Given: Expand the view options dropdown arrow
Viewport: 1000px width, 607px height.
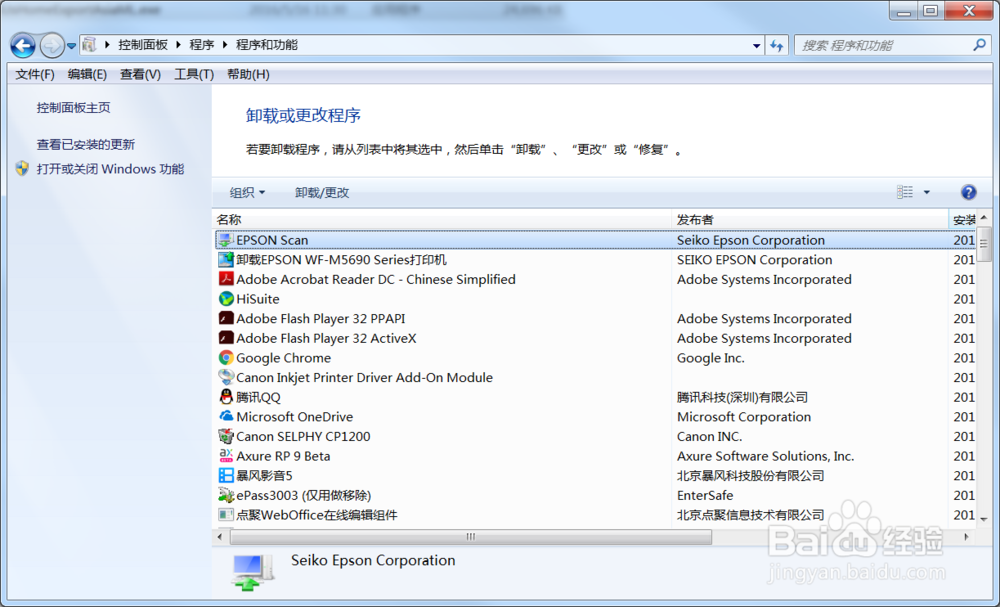Looking at the screenshot, I should point(927,192).
